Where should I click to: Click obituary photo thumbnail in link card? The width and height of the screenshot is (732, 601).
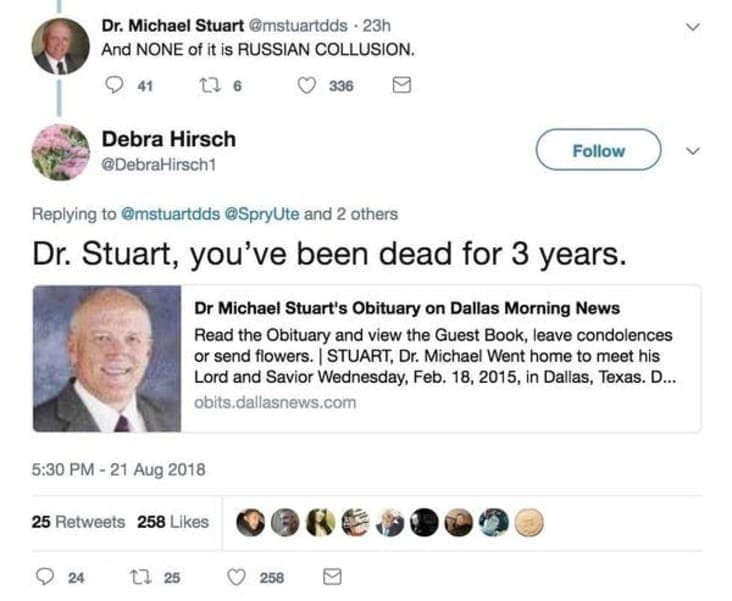pos(108,359)
